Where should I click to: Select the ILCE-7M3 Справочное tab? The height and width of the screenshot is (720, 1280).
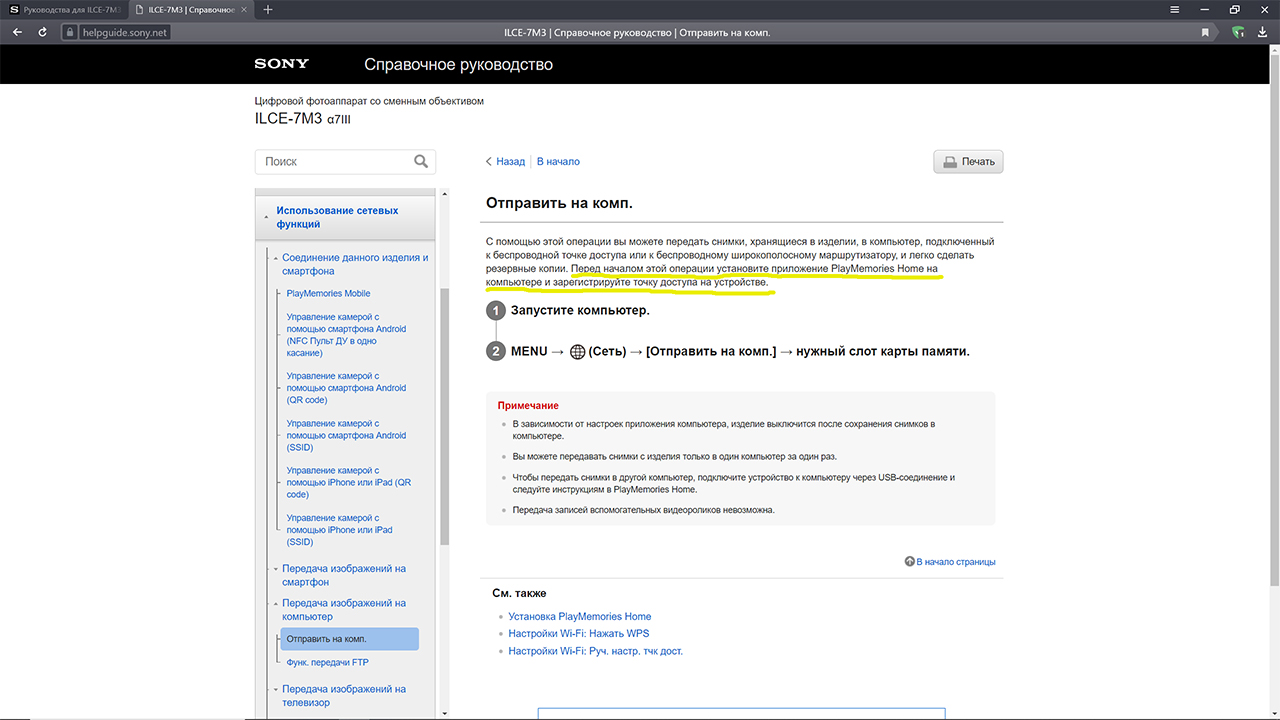[192, 9]
